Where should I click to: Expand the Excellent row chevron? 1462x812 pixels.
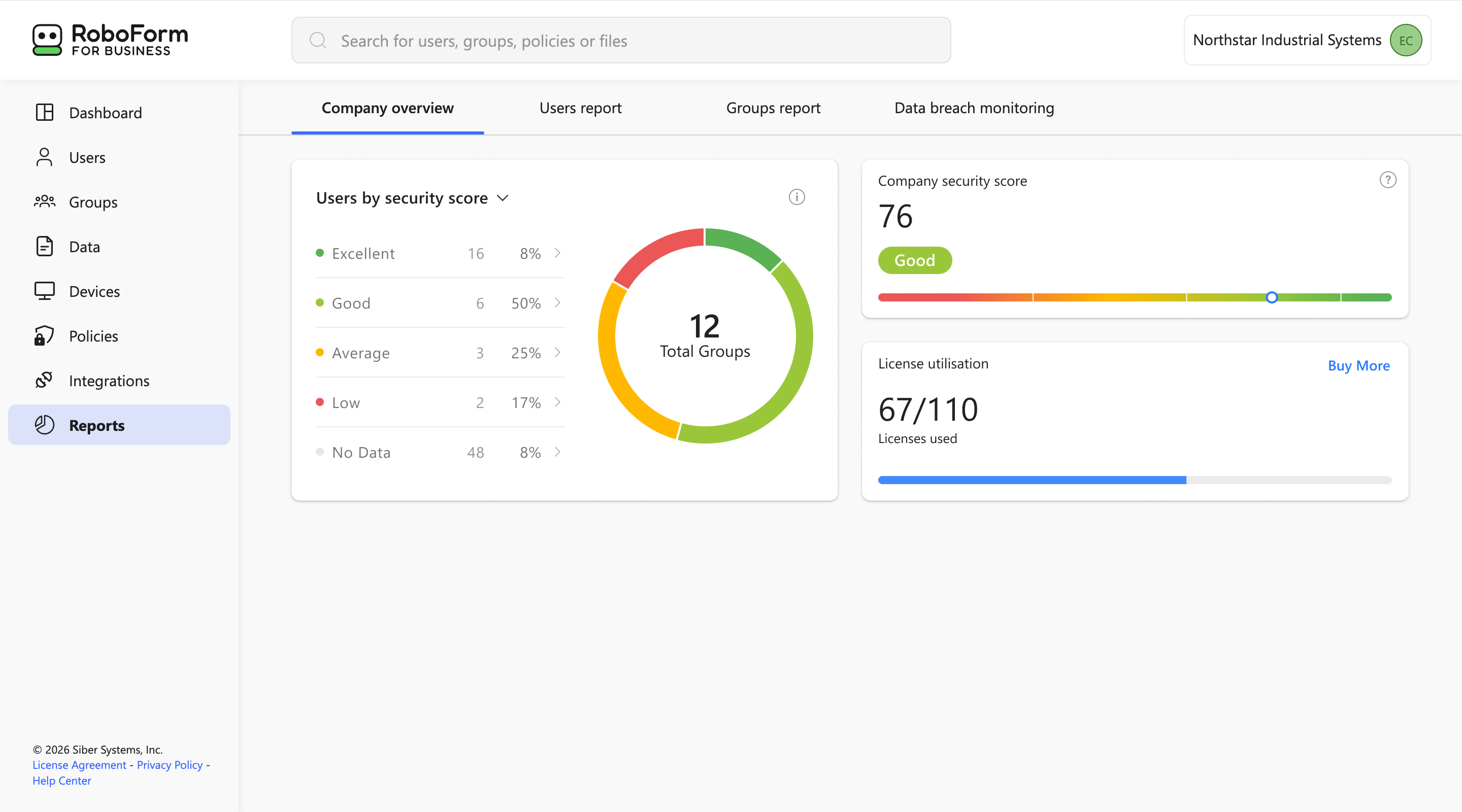coord(557,253)
